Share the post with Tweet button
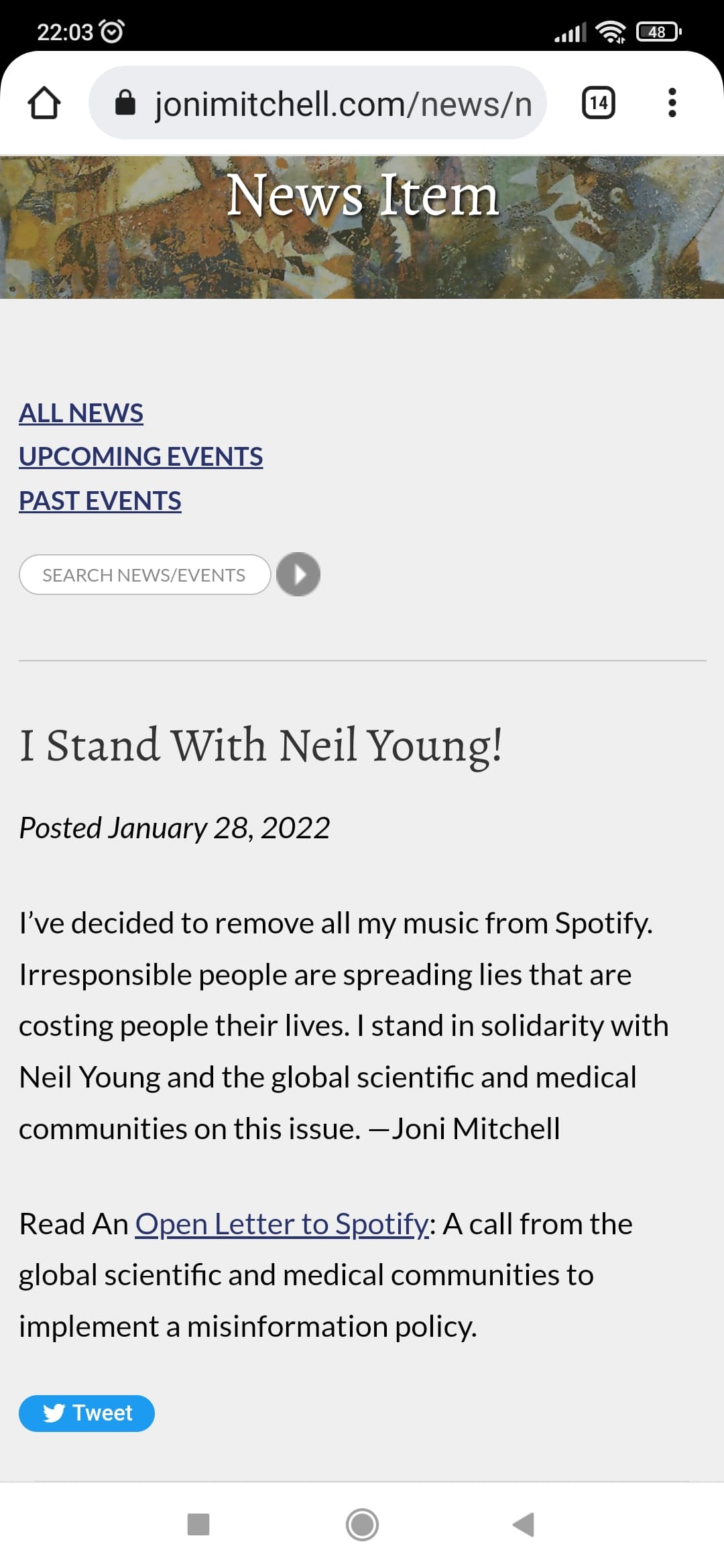This screenshot has height=1568, width=724. (87, 1413)
